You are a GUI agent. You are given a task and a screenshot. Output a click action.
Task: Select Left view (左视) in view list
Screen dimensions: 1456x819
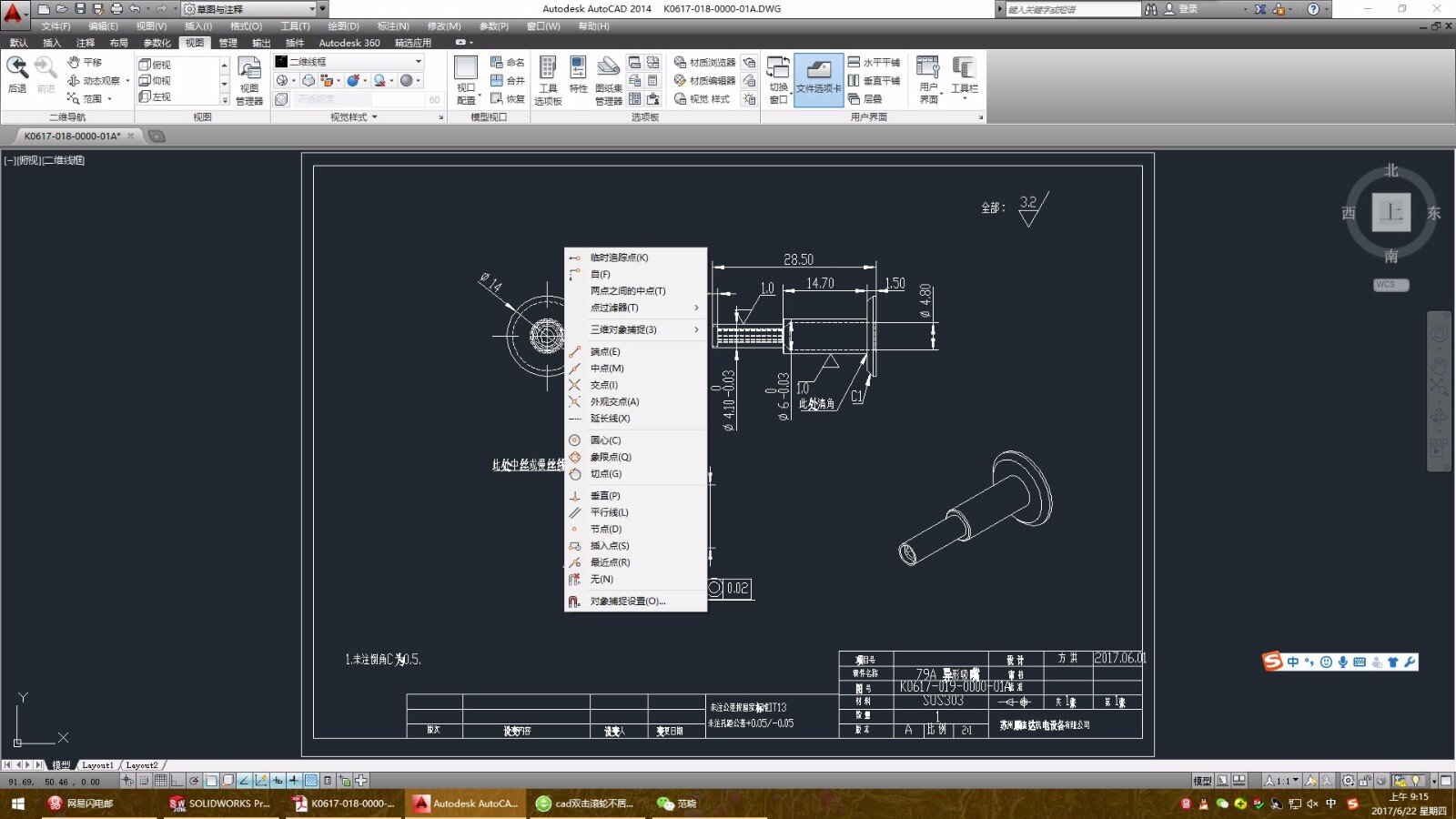tap(155, 96)
